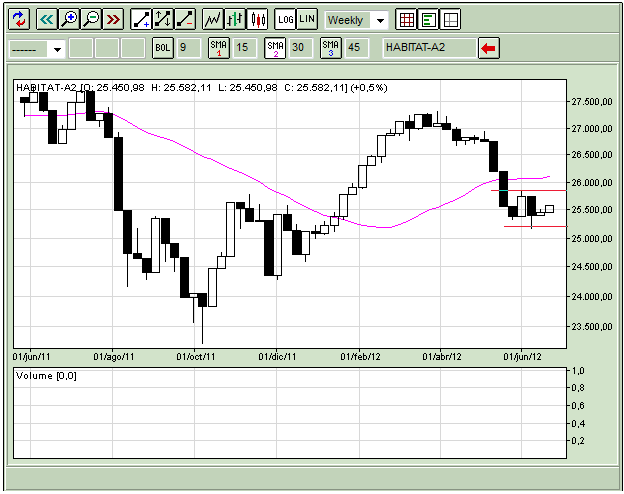Click the 25.000,00 price axis label
624x494 pixels.
tap(592, 238)
